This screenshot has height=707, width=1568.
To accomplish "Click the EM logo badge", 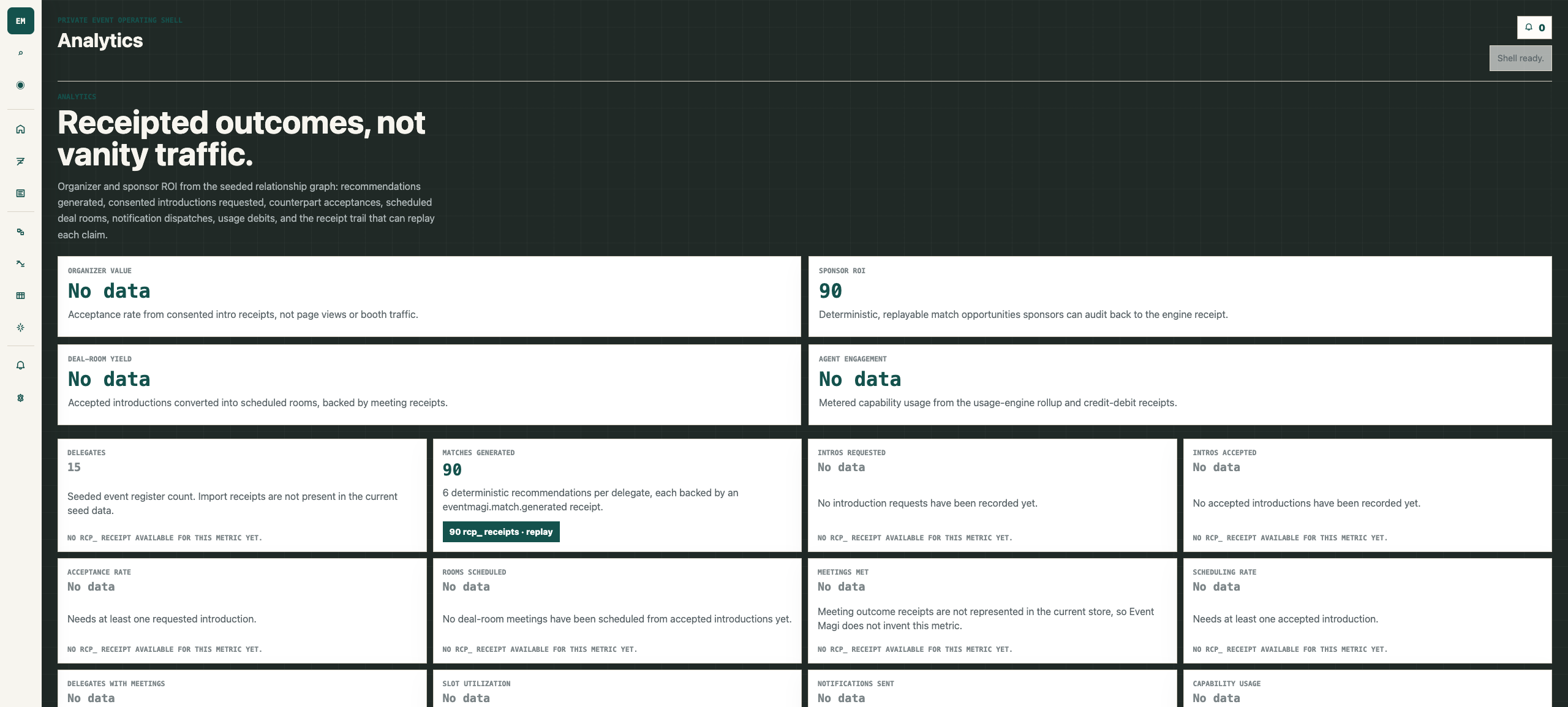I will coord(20,21).
